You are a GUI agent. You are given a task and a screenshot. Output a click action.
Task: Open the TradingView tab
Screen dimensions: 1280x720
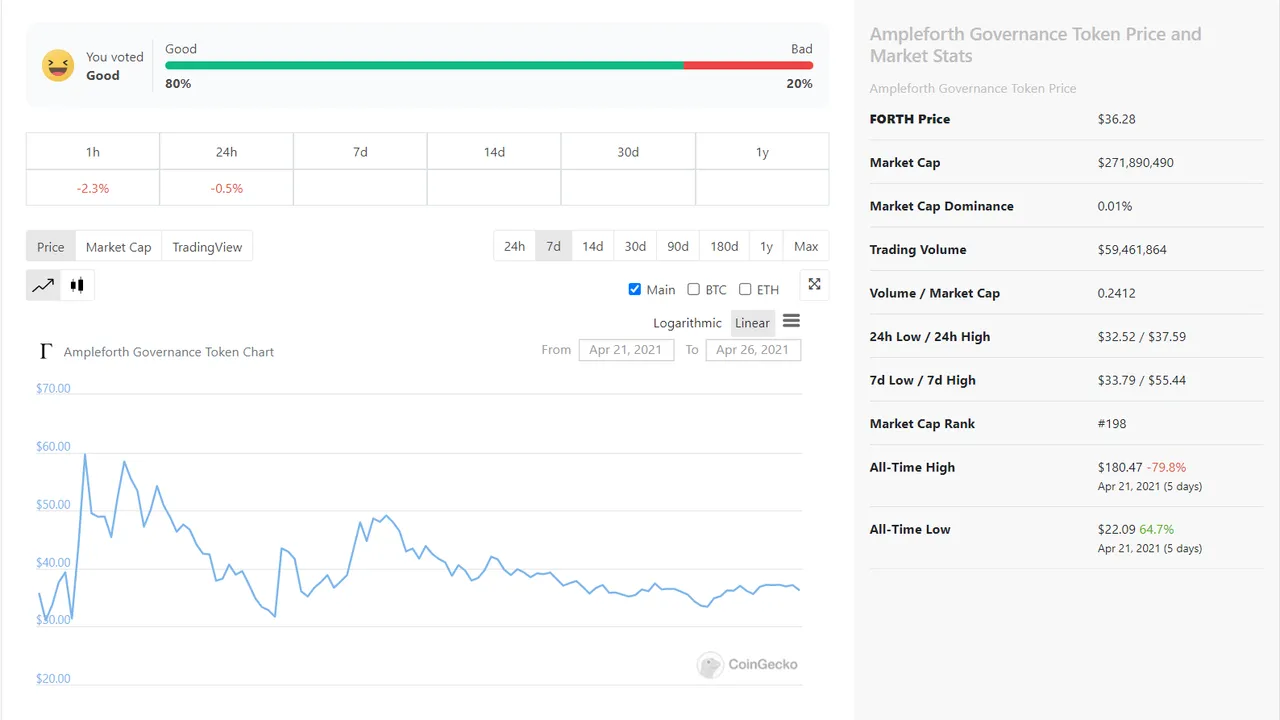click(x=207, y=247)
